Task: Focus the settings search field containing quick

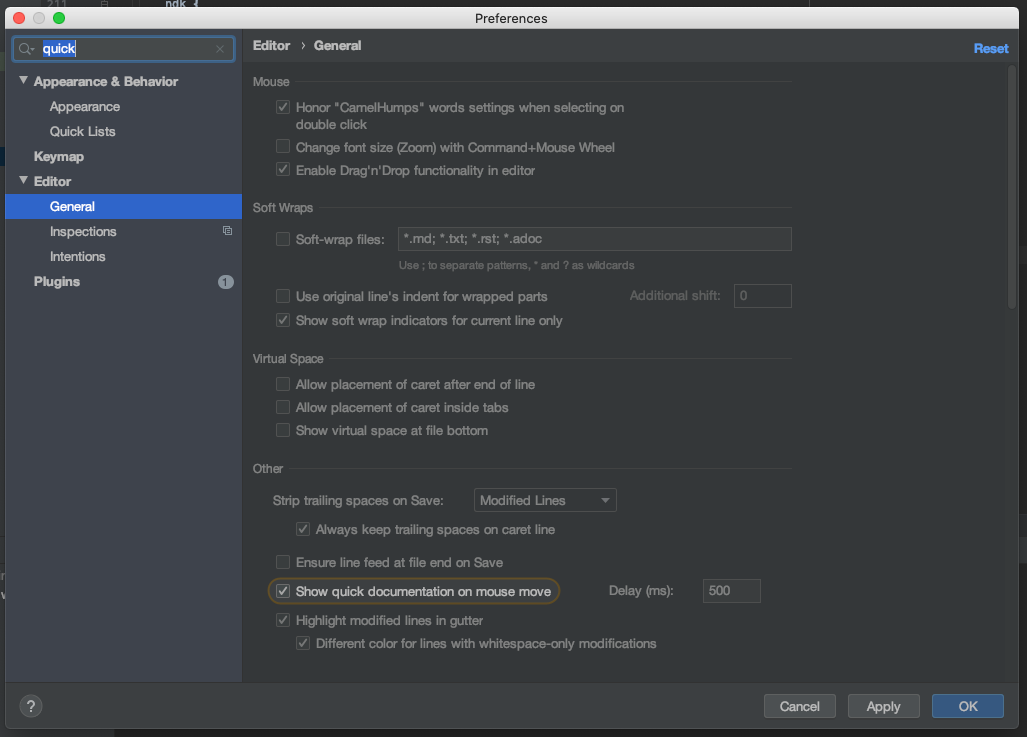Action: [x=123, y=49]
